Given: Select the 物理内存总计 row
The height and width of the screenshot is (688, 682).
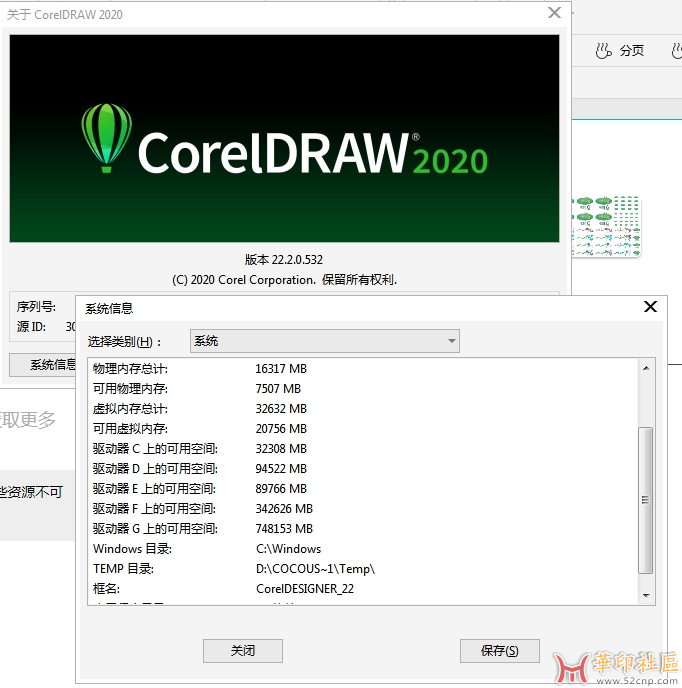Looking at the screenshot, I should click(x=363, y=369).
